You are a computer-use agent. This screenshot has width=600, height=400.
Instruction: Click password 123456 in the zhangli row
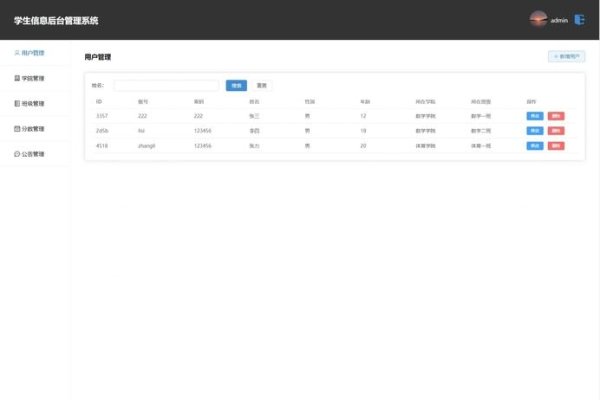pos(202,146)
